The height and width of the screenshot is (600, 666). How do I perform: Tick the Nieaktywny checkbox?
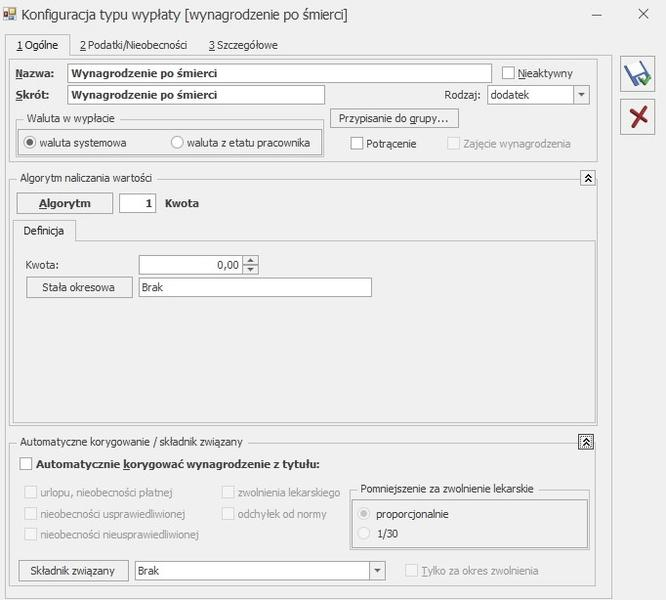508,73
